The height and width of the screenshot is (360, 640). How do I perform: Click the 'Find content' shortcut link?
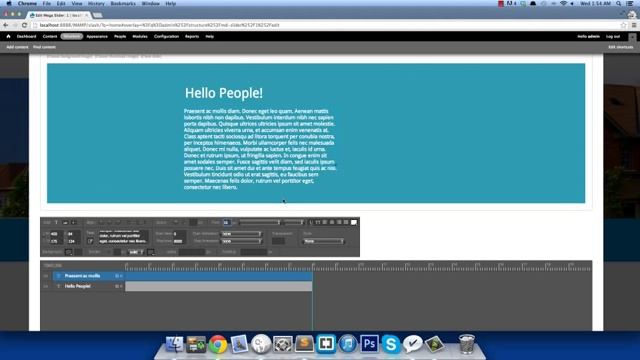(x=44, y=47)
